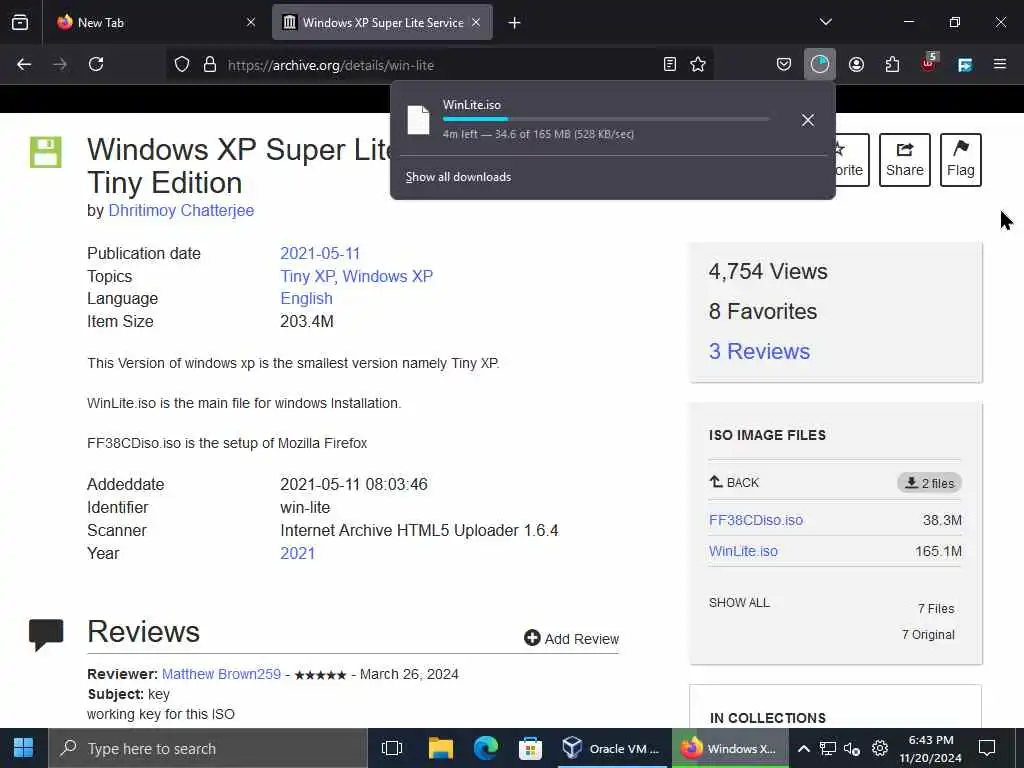The width and height of the screenshot is (1024, 768).
Task: Open Microsoft Store from taskbar
Action: point(530,748)
